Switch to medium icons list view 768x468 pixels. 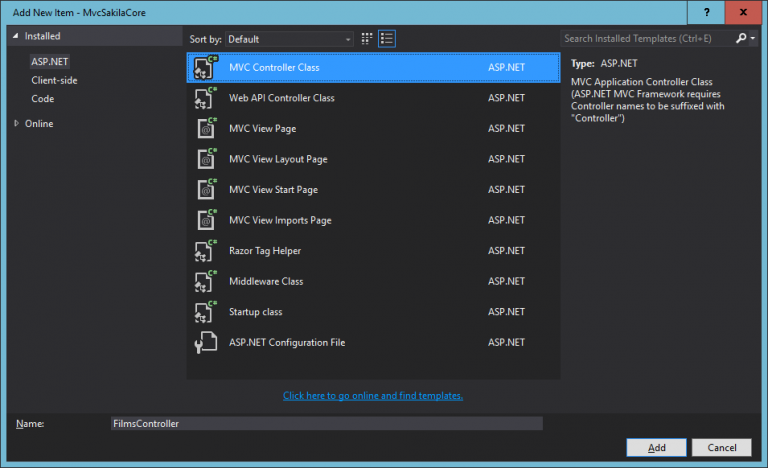(387, 39)
